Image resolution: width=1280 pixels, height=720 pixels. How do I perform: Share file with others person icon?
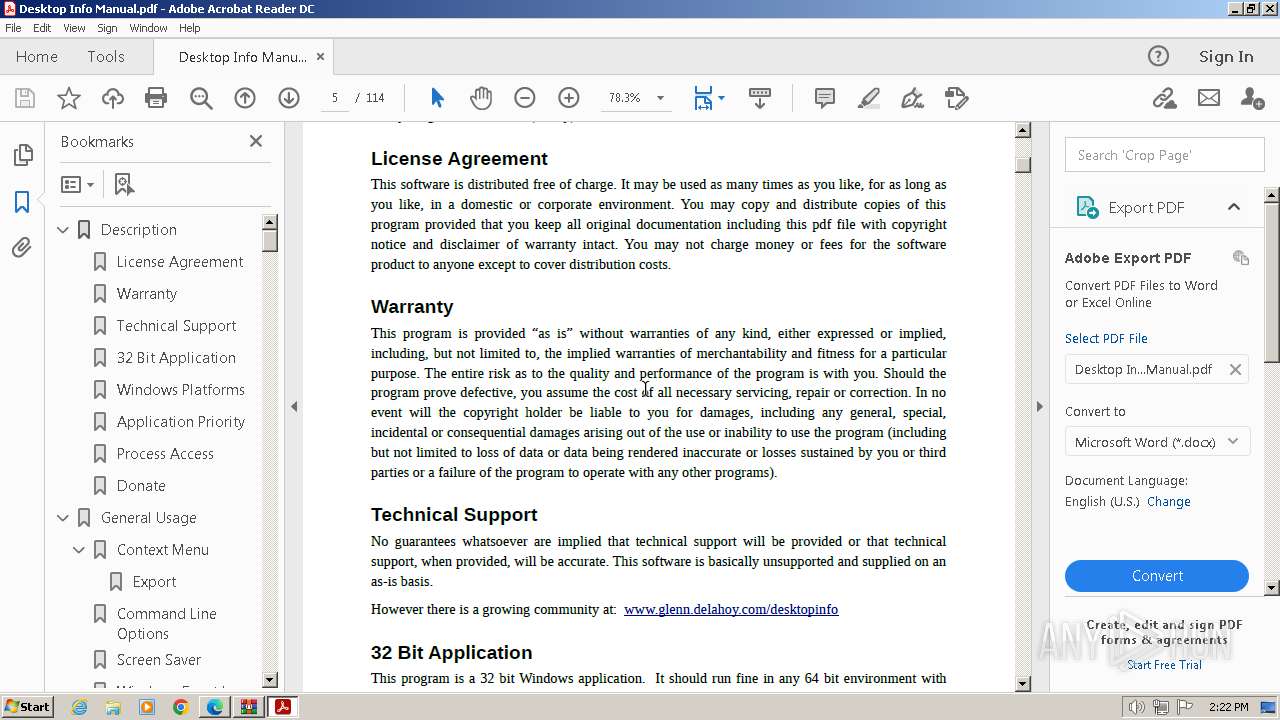tap(1252, 98)
